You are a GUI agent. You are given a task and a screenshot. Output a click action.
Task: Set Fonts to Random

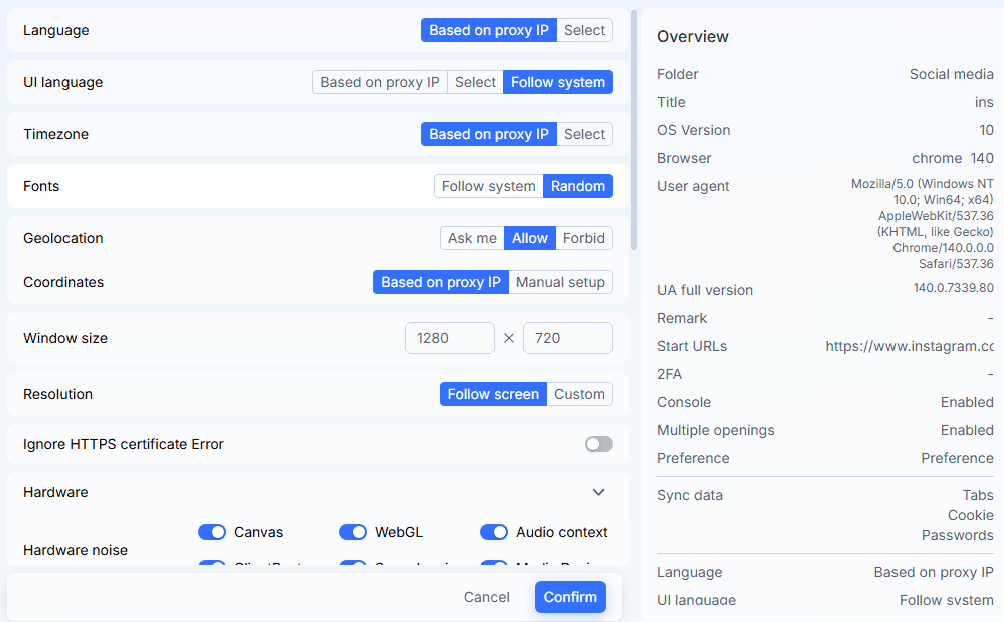[577, 186]
